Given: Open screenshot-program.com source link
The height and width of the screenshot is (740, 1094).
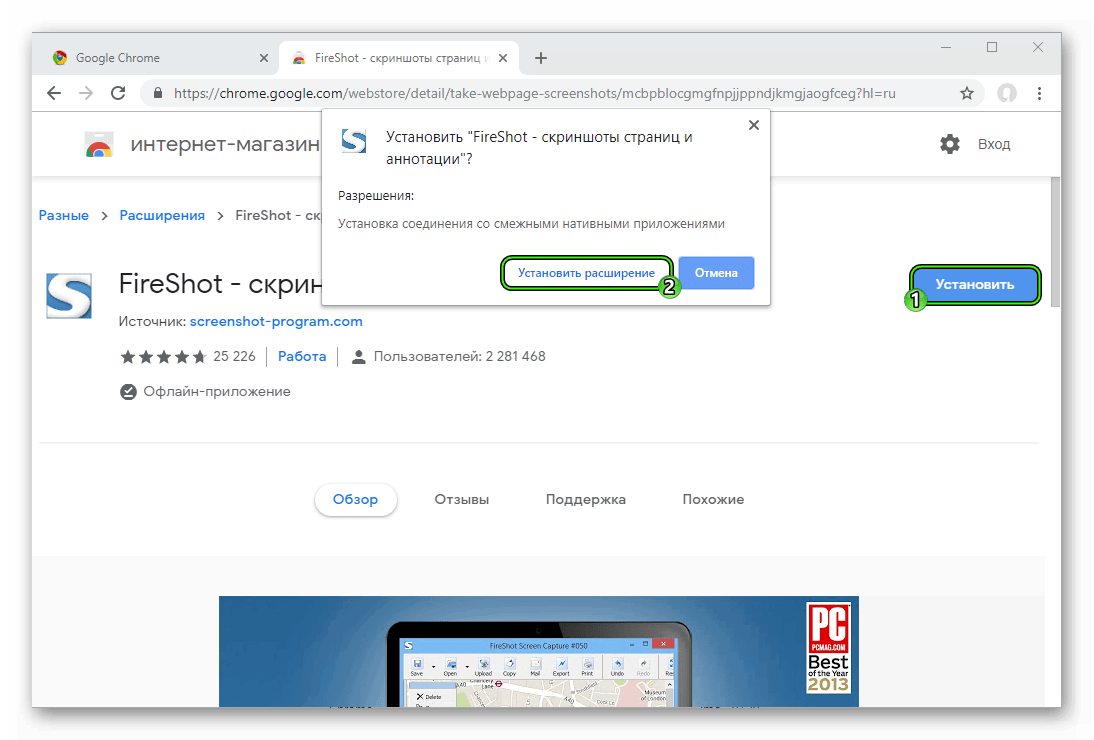Looking at the screenshot, I should tap(276, 322).
